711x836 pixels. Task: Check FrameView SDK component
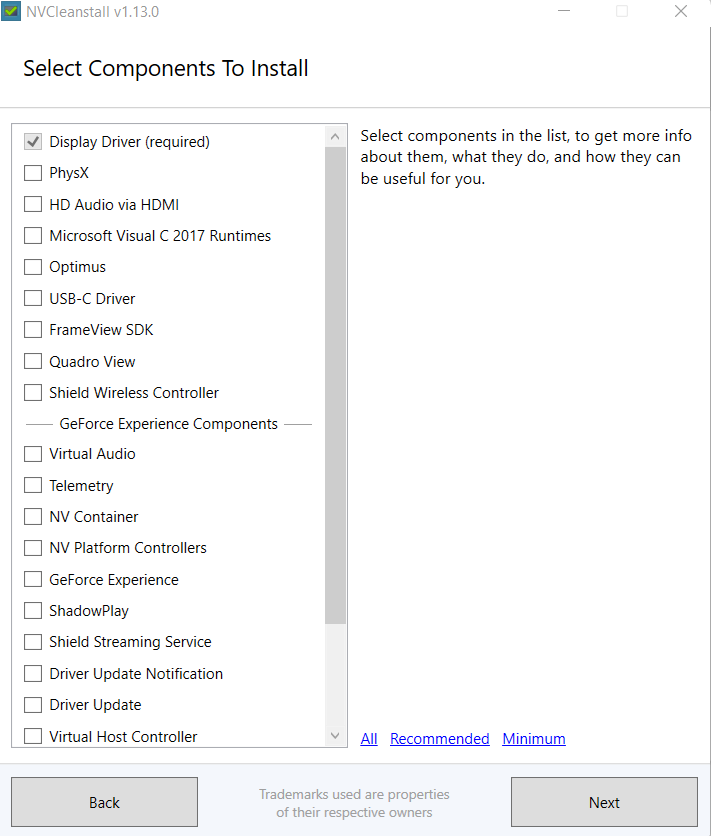coord(33,330)
